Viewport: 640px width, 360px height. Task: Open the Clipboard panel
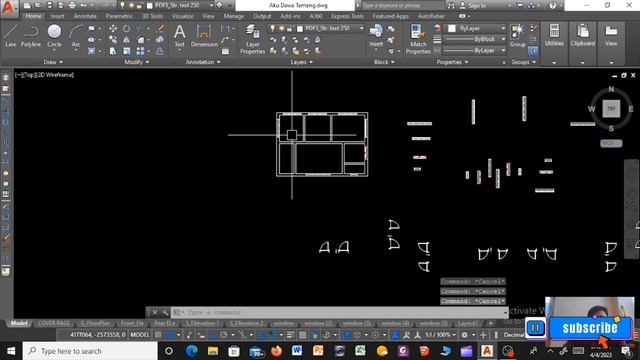point(582,36)
